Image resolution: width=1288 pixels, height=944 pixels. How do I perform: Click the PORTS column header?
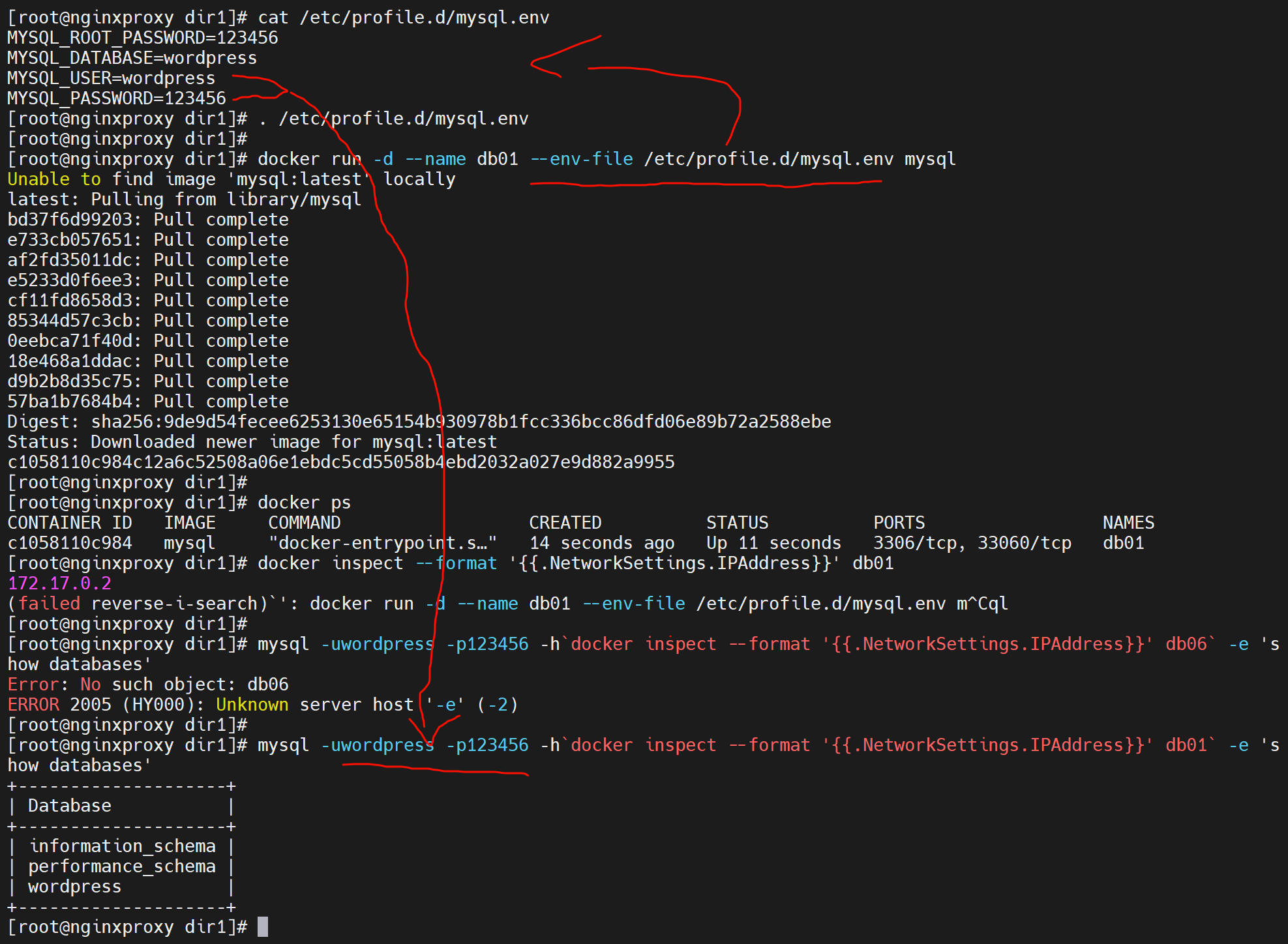tap(899, 523)
